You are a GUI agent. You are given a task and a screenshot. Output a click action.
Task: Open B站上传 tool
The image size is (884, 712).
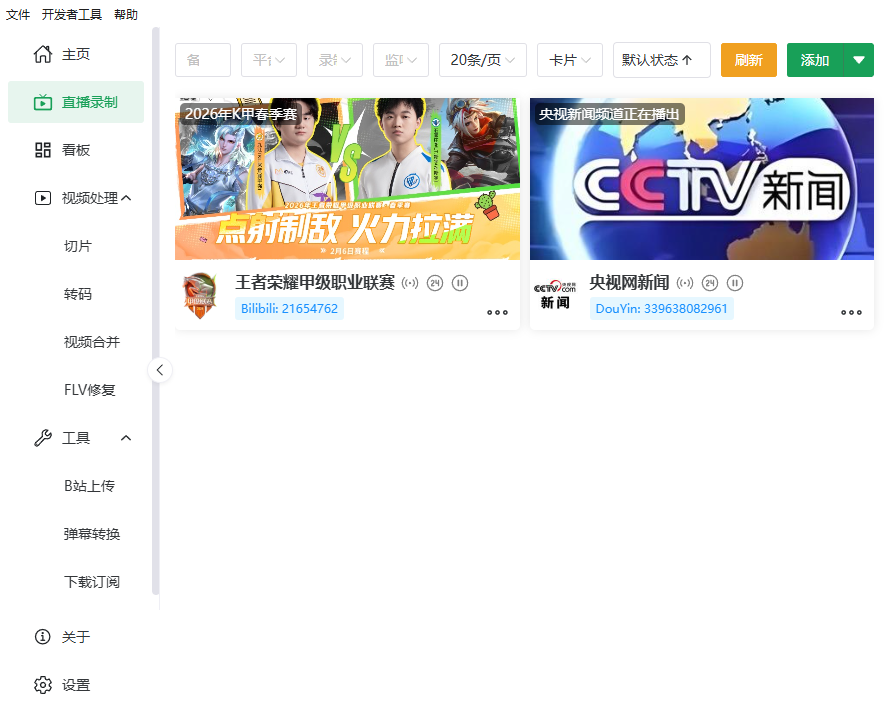pos(90,486)
